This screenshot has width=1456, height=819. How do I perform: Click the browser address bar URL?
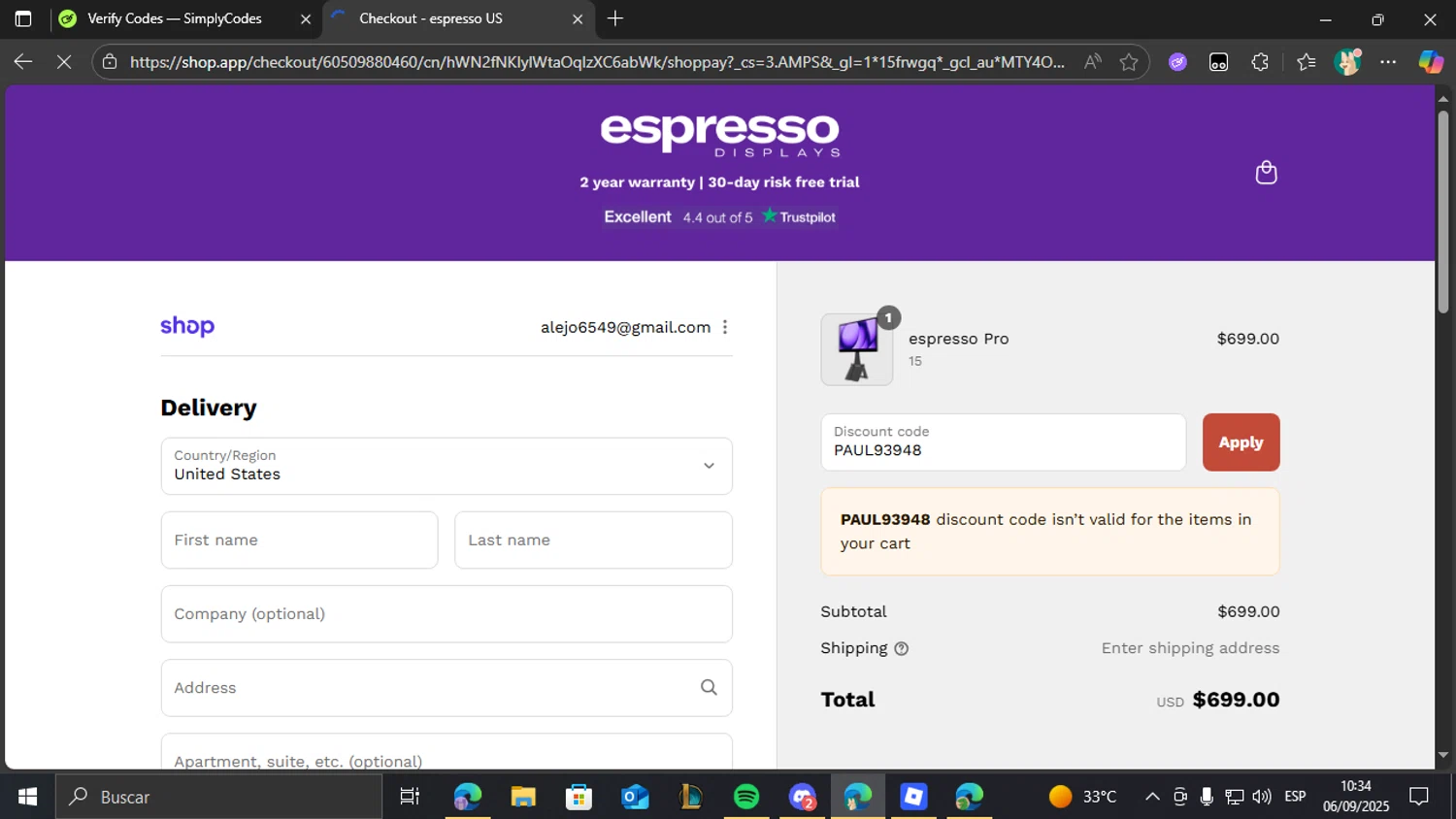pos(596,62)
